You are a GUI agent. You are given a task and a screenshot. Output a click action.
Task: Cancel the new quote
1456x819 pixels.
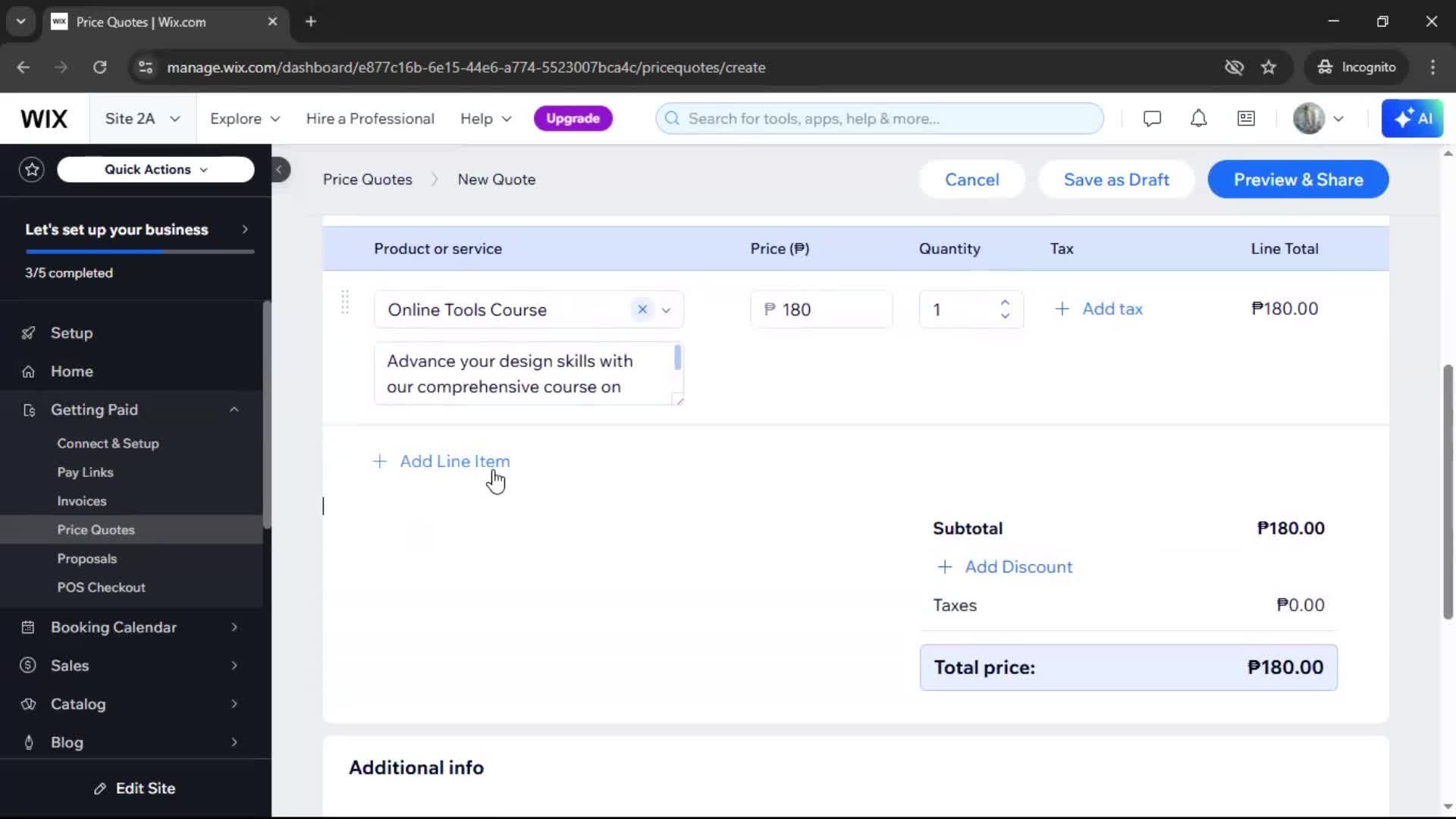972,180
